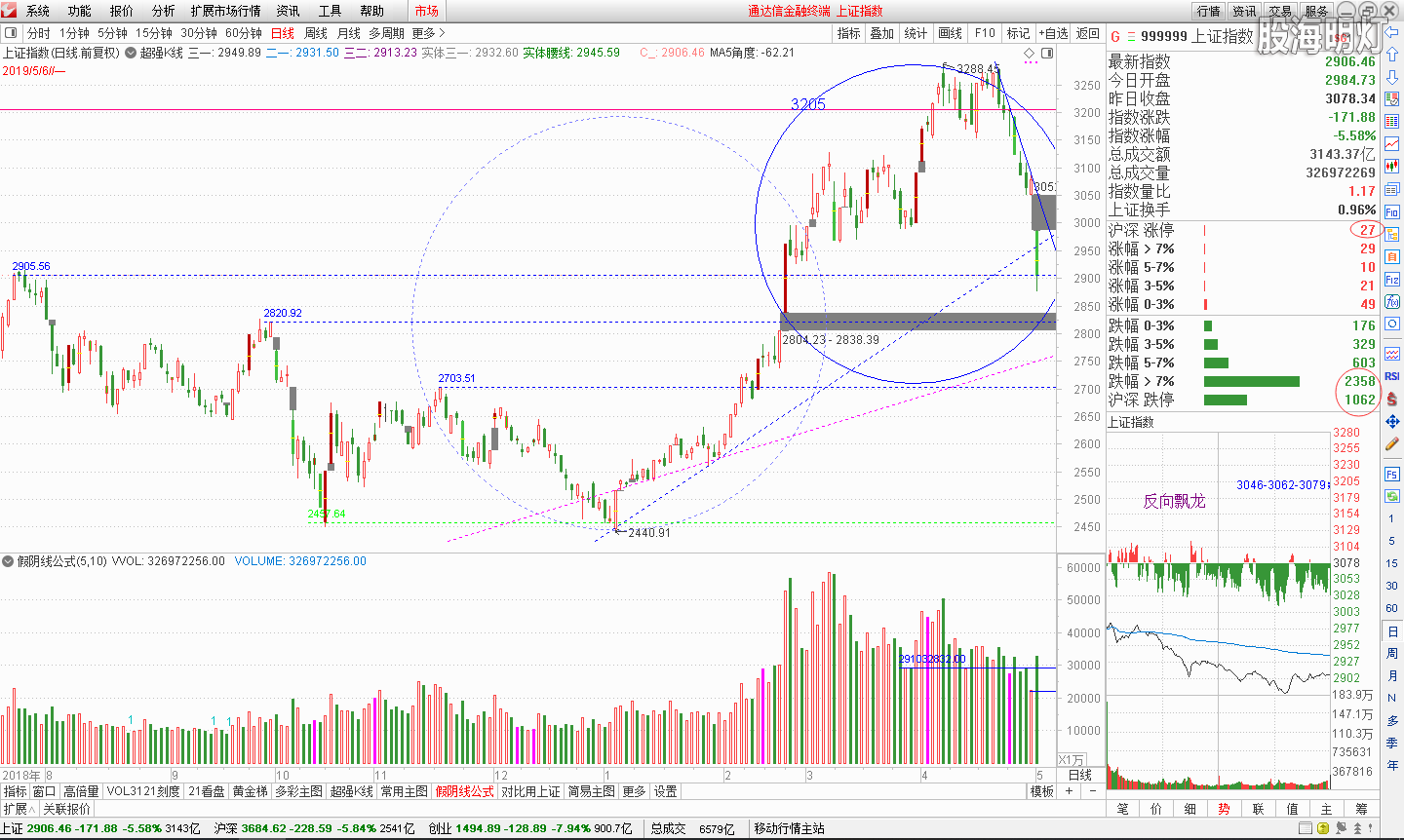Toggle the small square icon beside 返回

point(1047,53)
